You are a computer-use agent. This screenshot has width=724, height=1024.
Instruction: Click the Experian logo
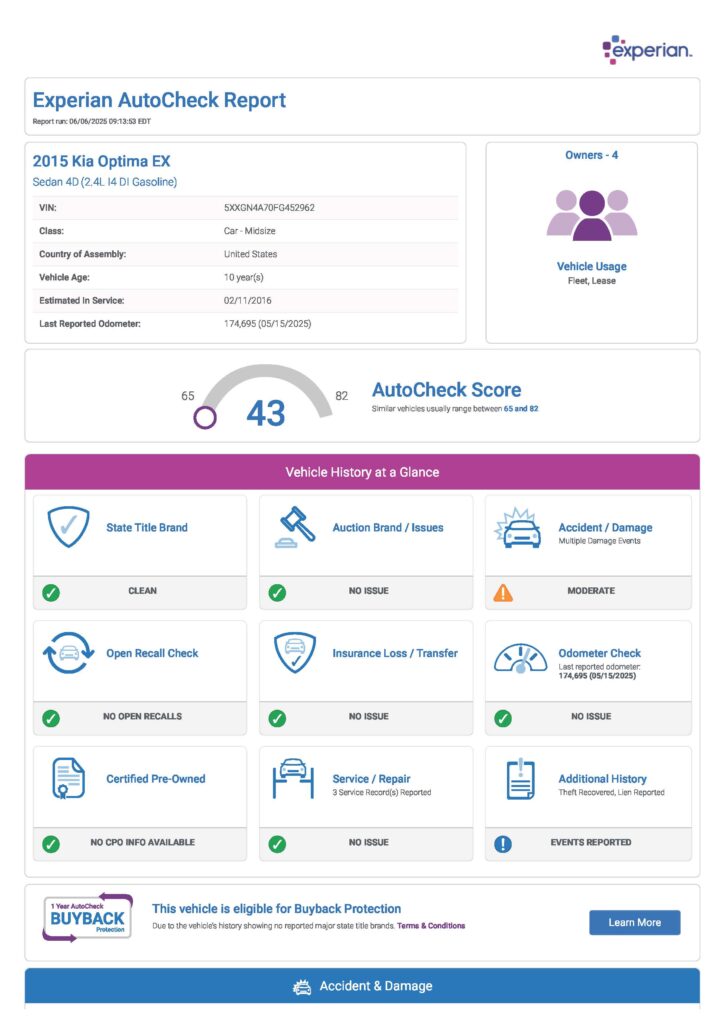(646, 49)
